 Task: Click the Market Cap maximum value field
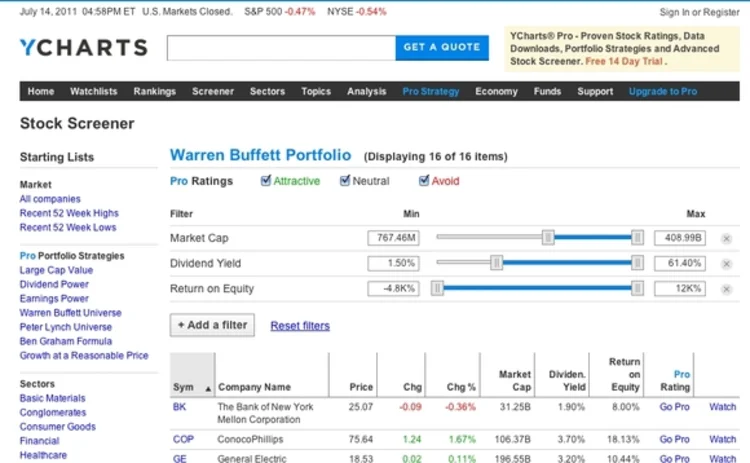click(680, 238)
